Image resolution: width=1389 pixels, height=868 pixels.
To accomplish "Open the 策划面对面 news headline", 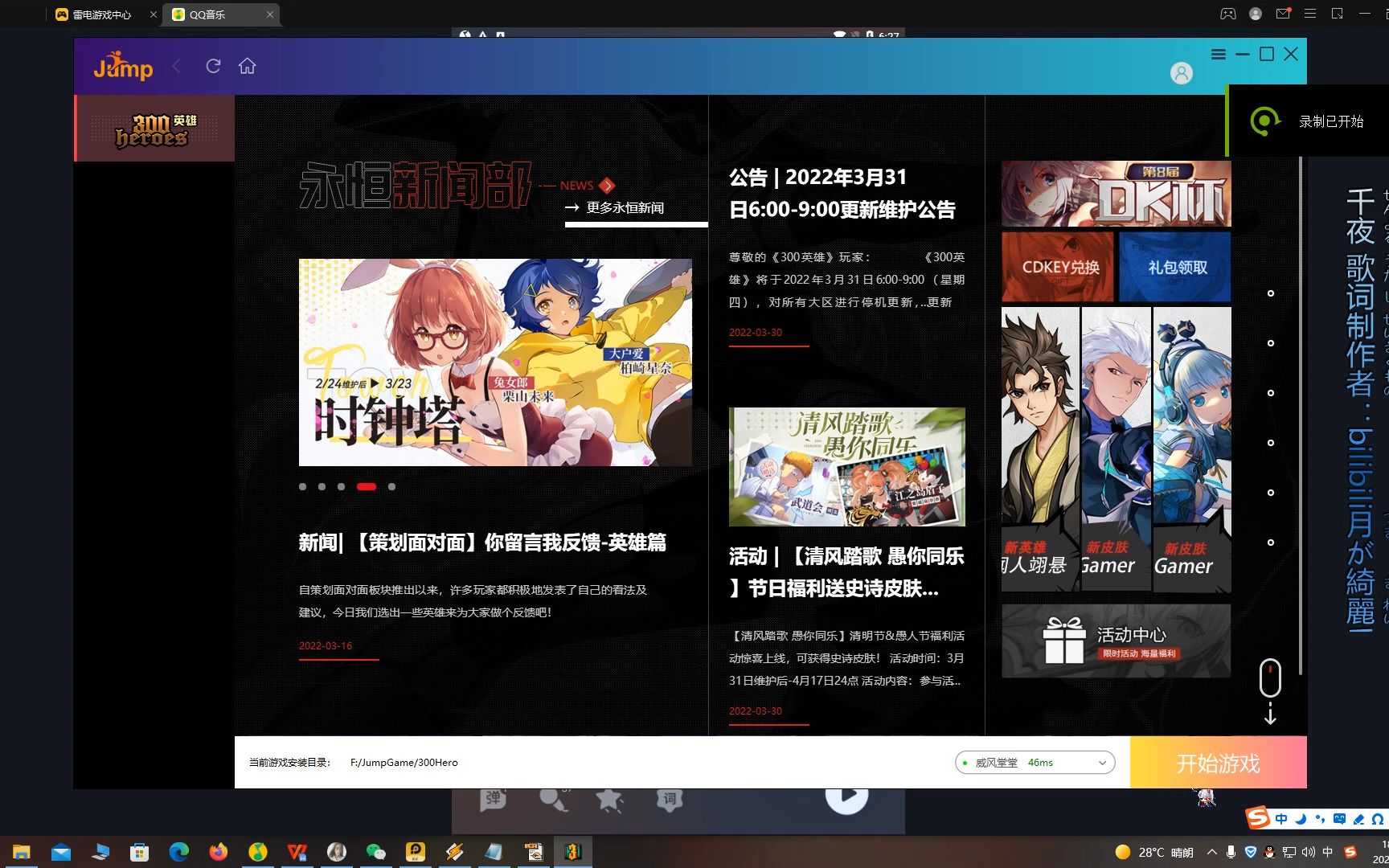I will coord(482,542).
